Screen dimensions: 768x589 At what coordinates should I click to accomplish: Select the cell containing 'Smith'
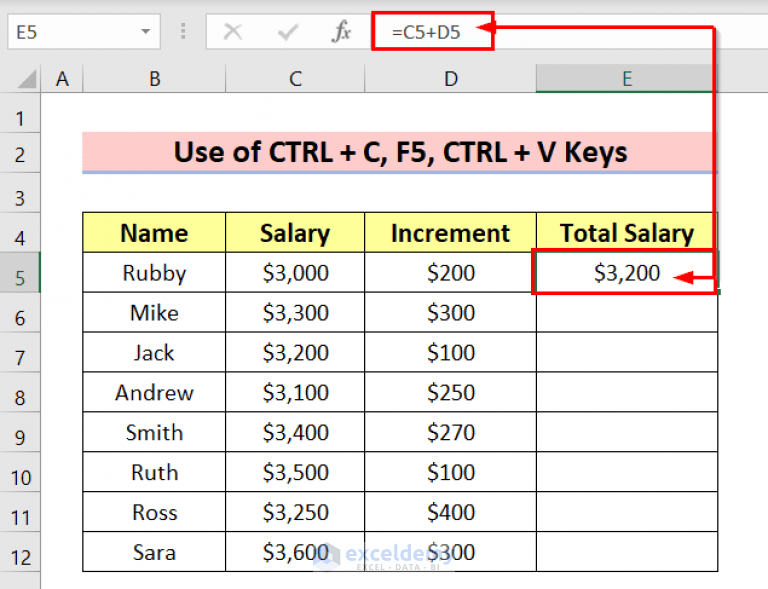(154, 432)
